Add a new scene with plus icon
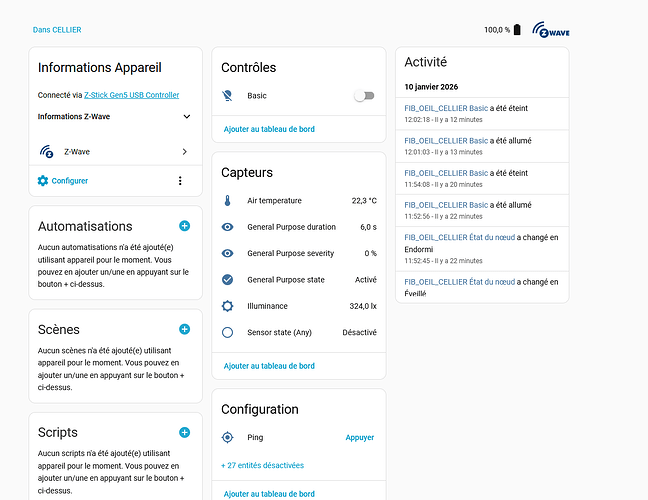The height and width of the screenshot is (500, 648). pos(184,329)
